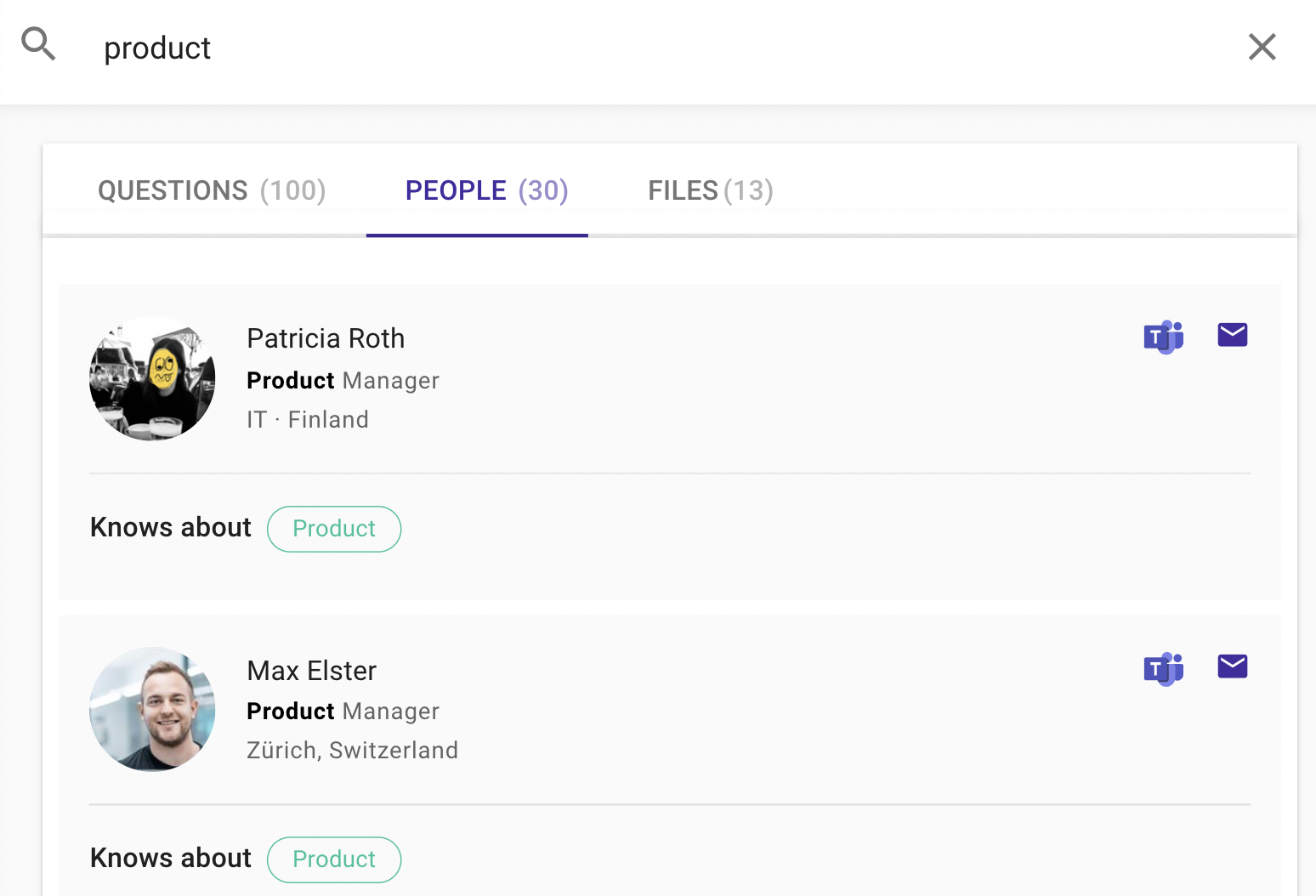Click the Zürich, Switzerland location text
This screenshot has width=1316, height=896.
pyautogui.click(x=352, y=750)
